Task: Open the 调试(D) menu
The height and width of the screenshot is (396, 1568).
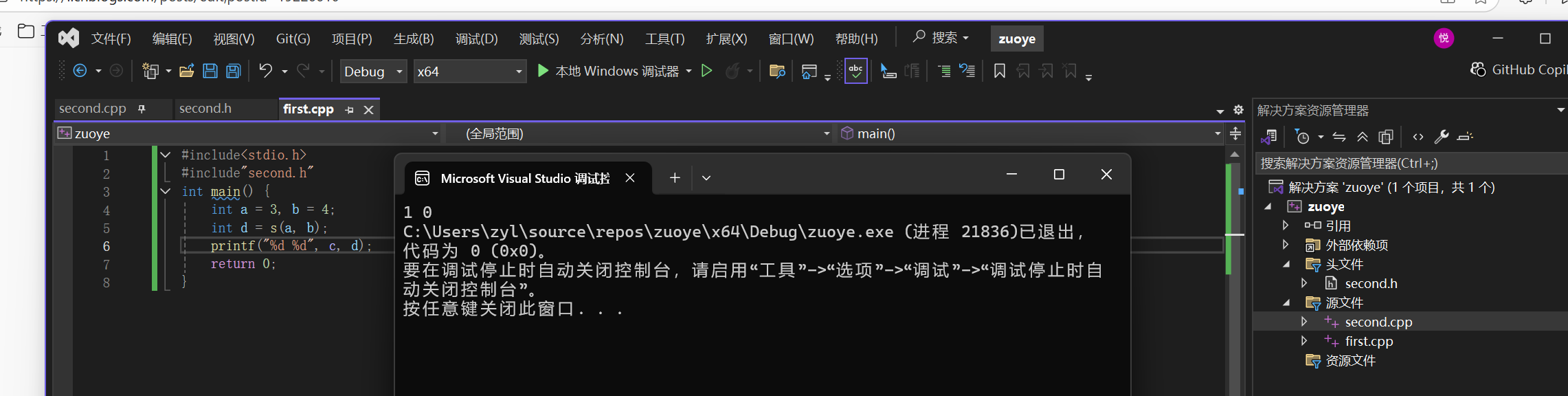Action: [x=477, y=38]
